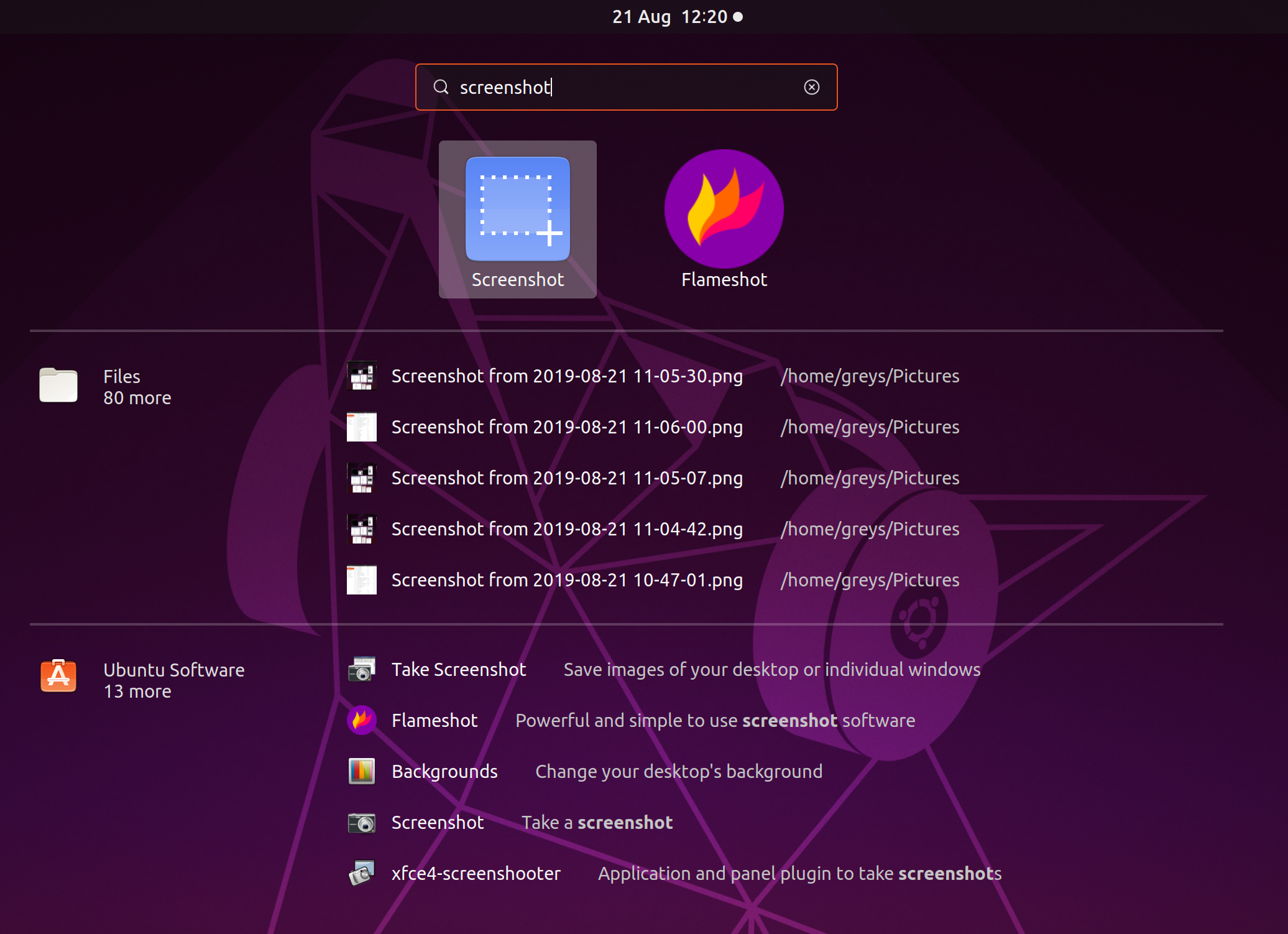1288x934 pixels.
Task: Select 'Flameshot' in Ubuntu Software results
Action: click(435, 720)
